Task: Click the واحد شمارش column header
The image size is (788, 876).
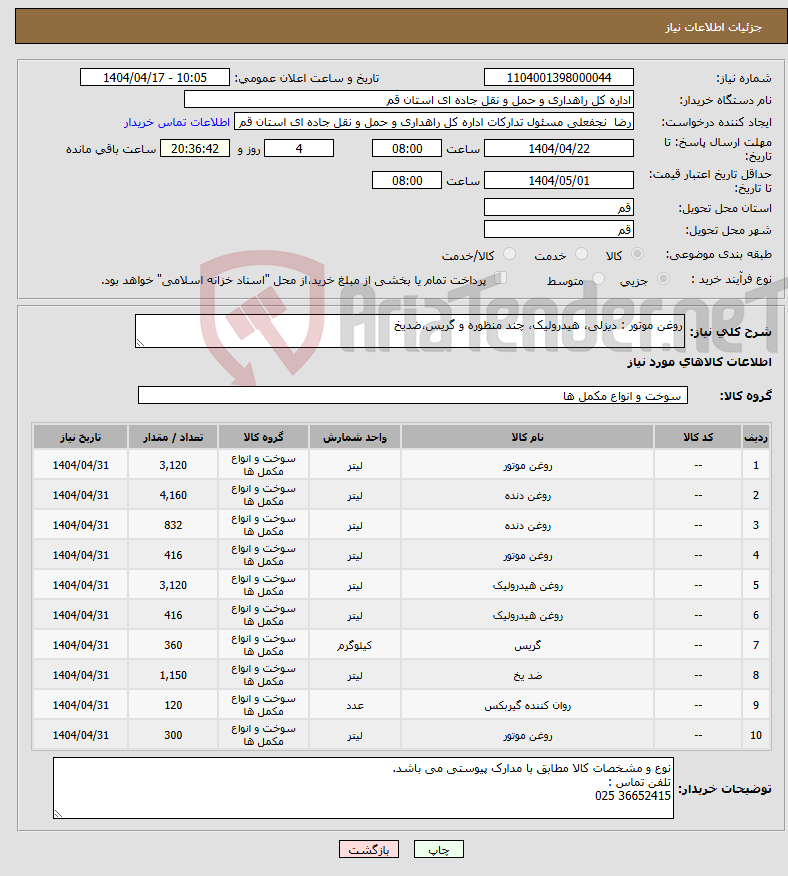Action: click(x=355, y=437)
